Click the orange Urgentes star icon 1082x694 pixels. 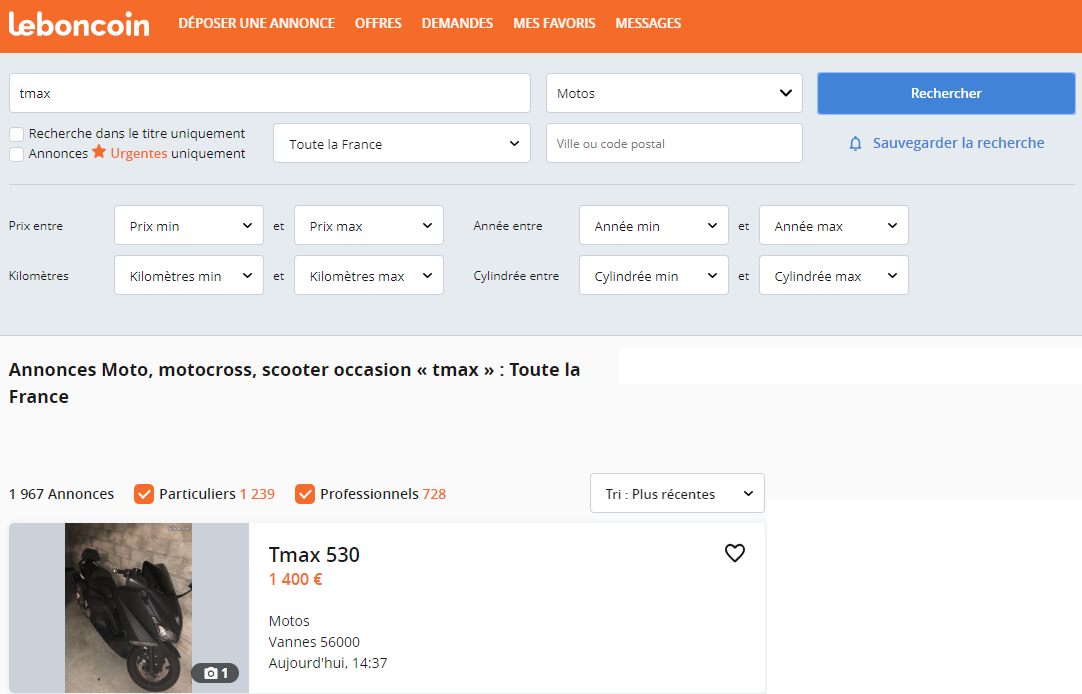[x=99, y=152]
